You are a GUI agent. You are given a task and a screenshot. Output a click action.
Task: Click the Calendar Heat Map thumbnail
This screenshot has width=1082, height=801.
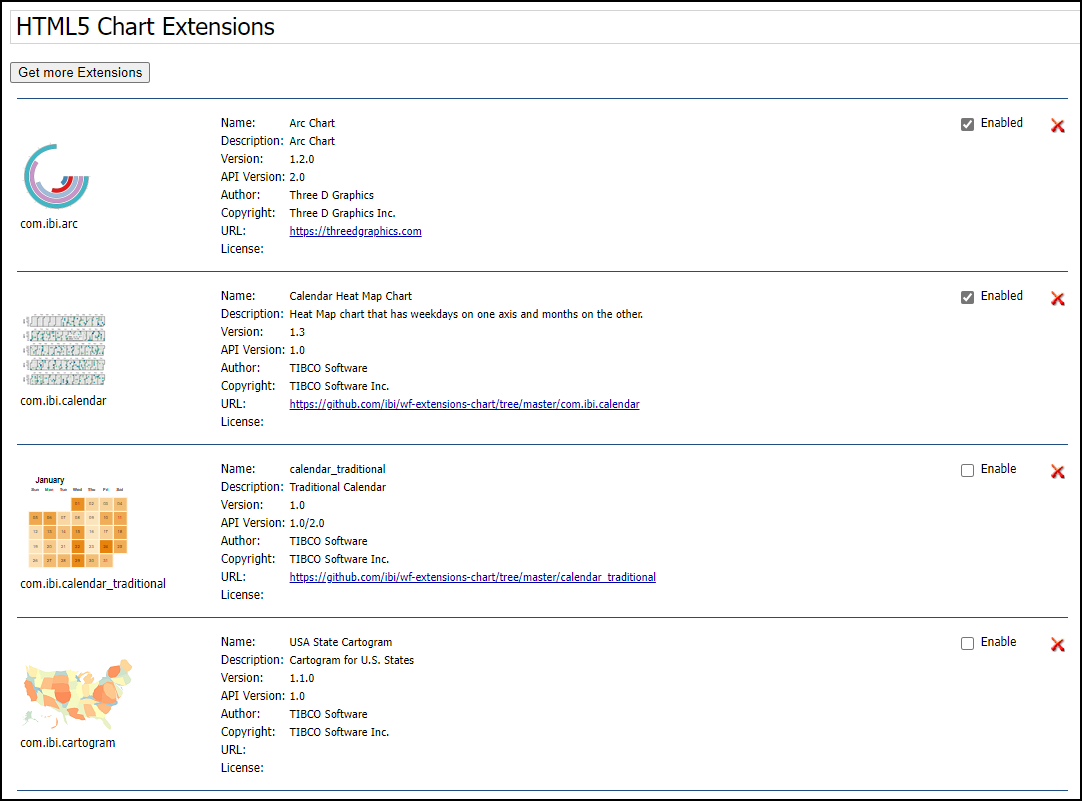click(x=64, y=350)
